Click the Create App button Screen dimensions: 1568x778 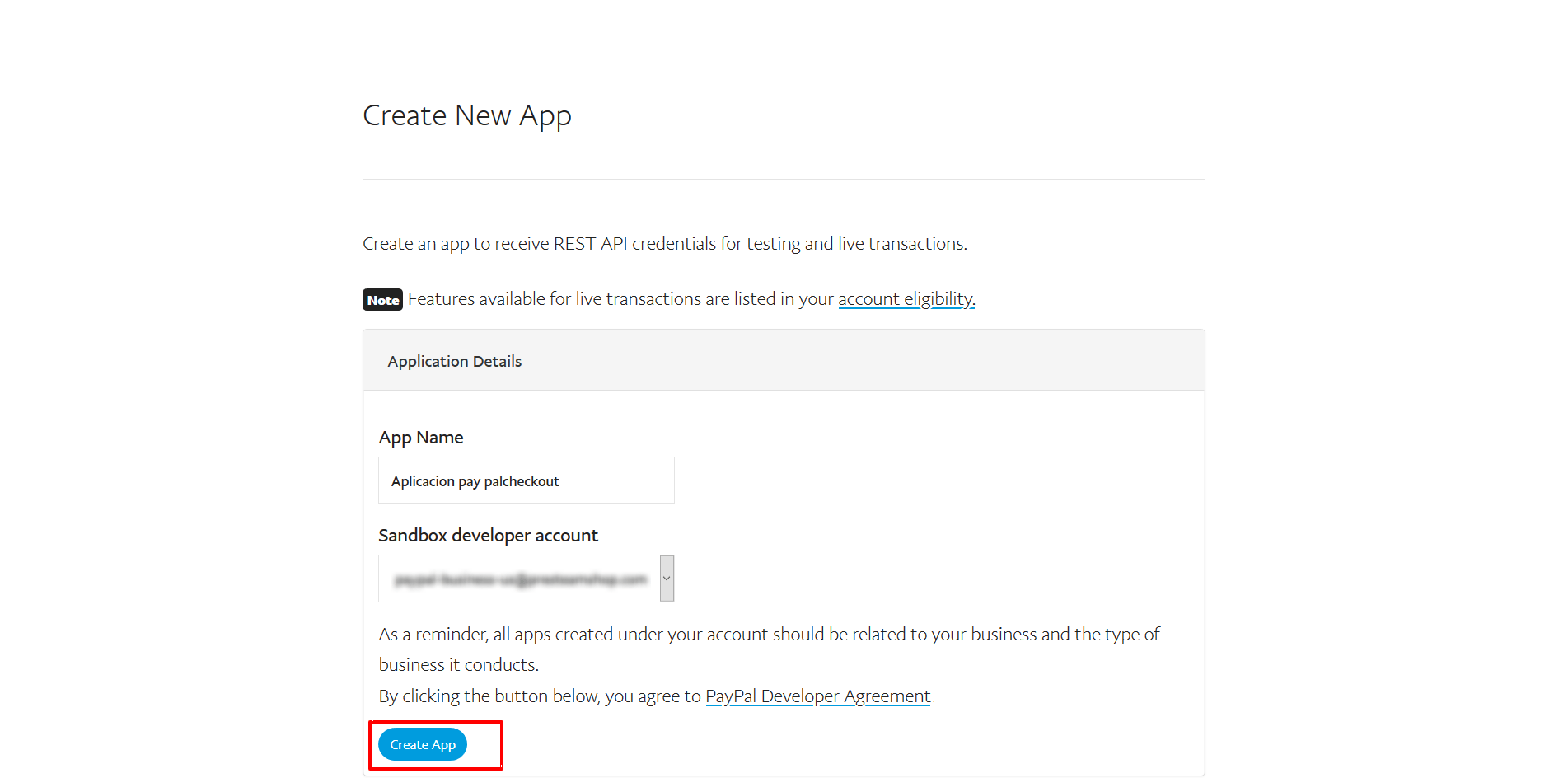[423, 744]
